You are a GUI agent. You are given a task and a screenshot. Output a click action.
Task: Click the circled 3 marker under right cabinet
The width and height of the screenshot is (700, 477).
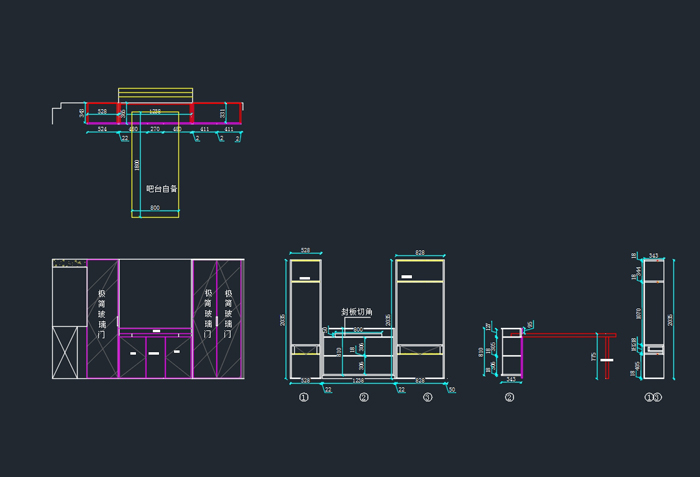427,397
